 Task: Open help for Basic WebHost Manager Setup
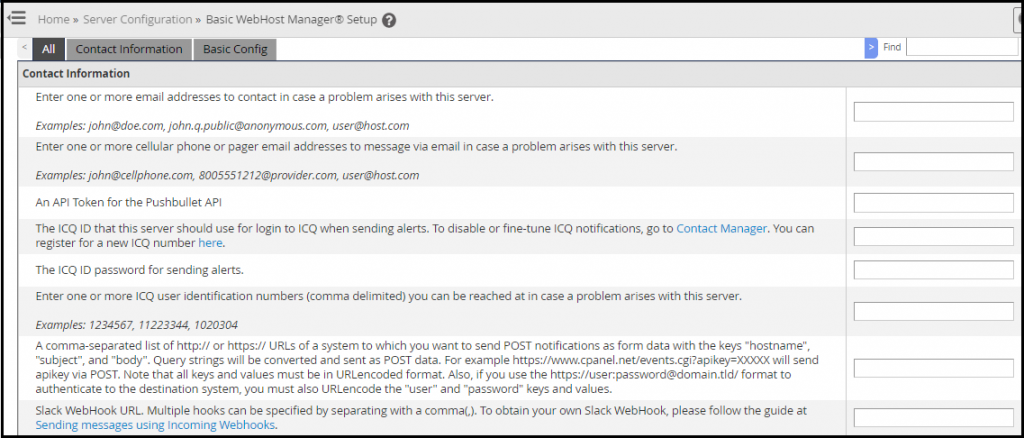(389, 20)
